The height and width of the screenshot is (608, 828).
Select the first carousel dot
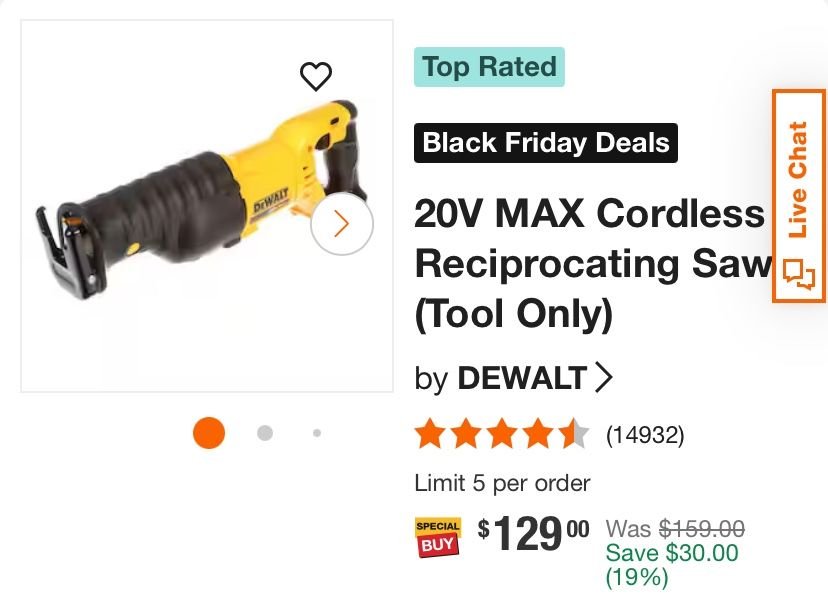click(x=208, y=434)
